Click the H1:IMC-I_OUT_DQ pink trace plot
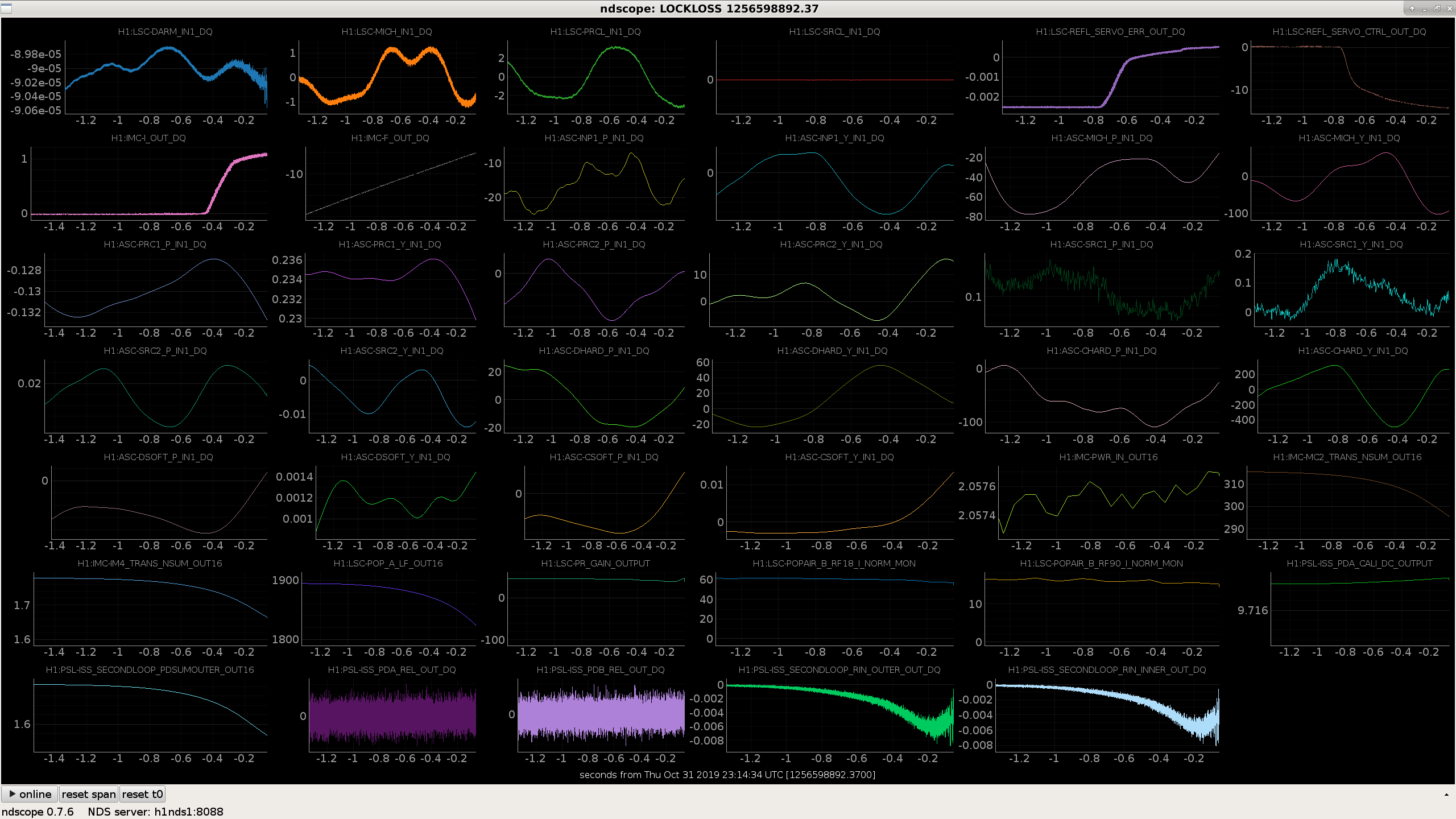 pos(149,183)
